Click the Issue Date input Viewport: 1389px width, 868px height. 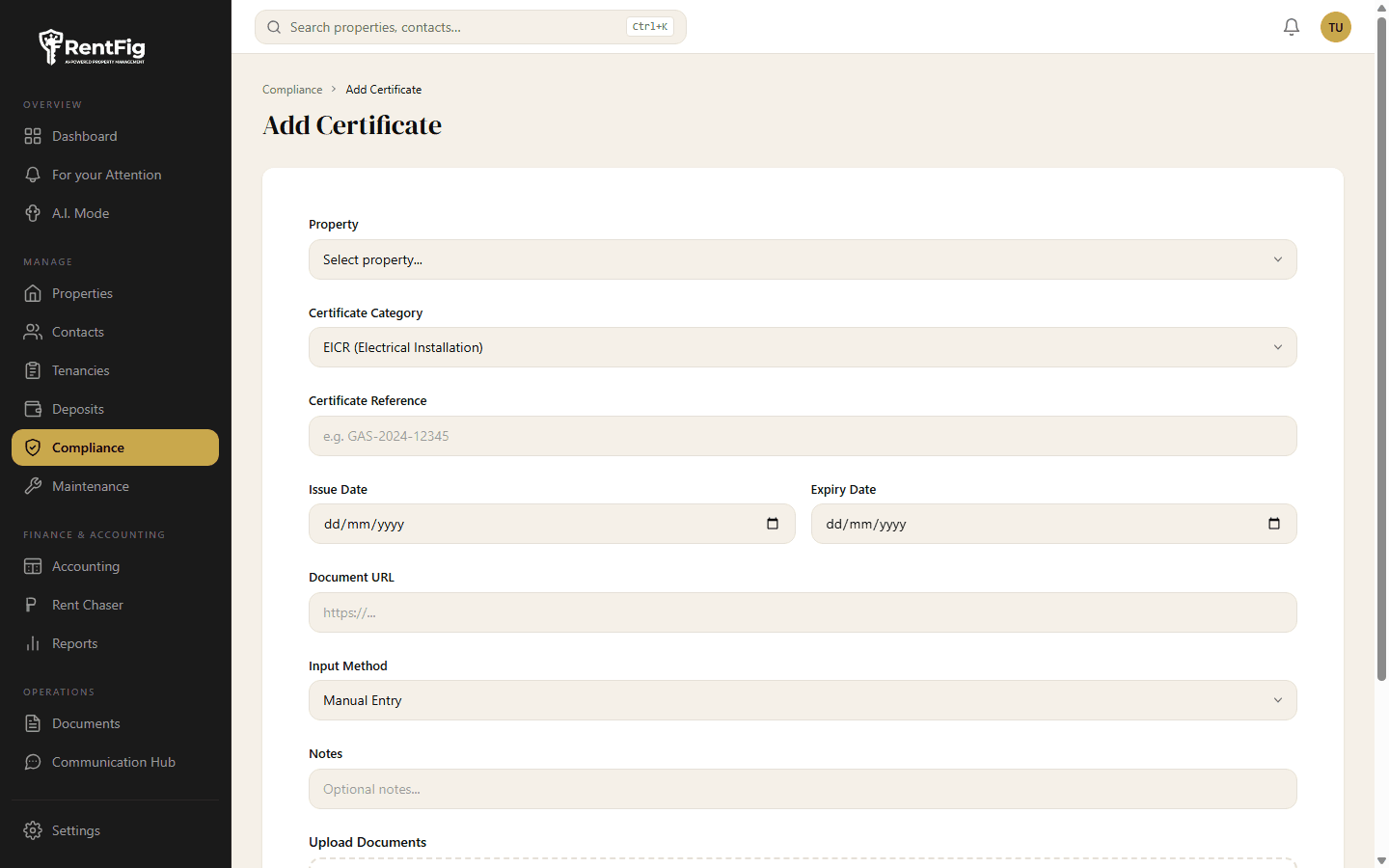coord(552,524)
